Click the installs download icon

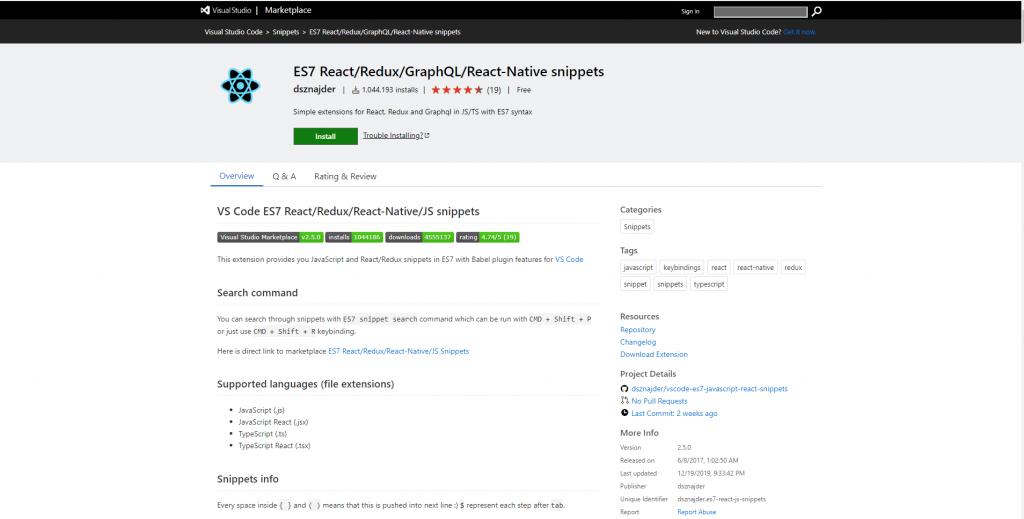point(356,90)
